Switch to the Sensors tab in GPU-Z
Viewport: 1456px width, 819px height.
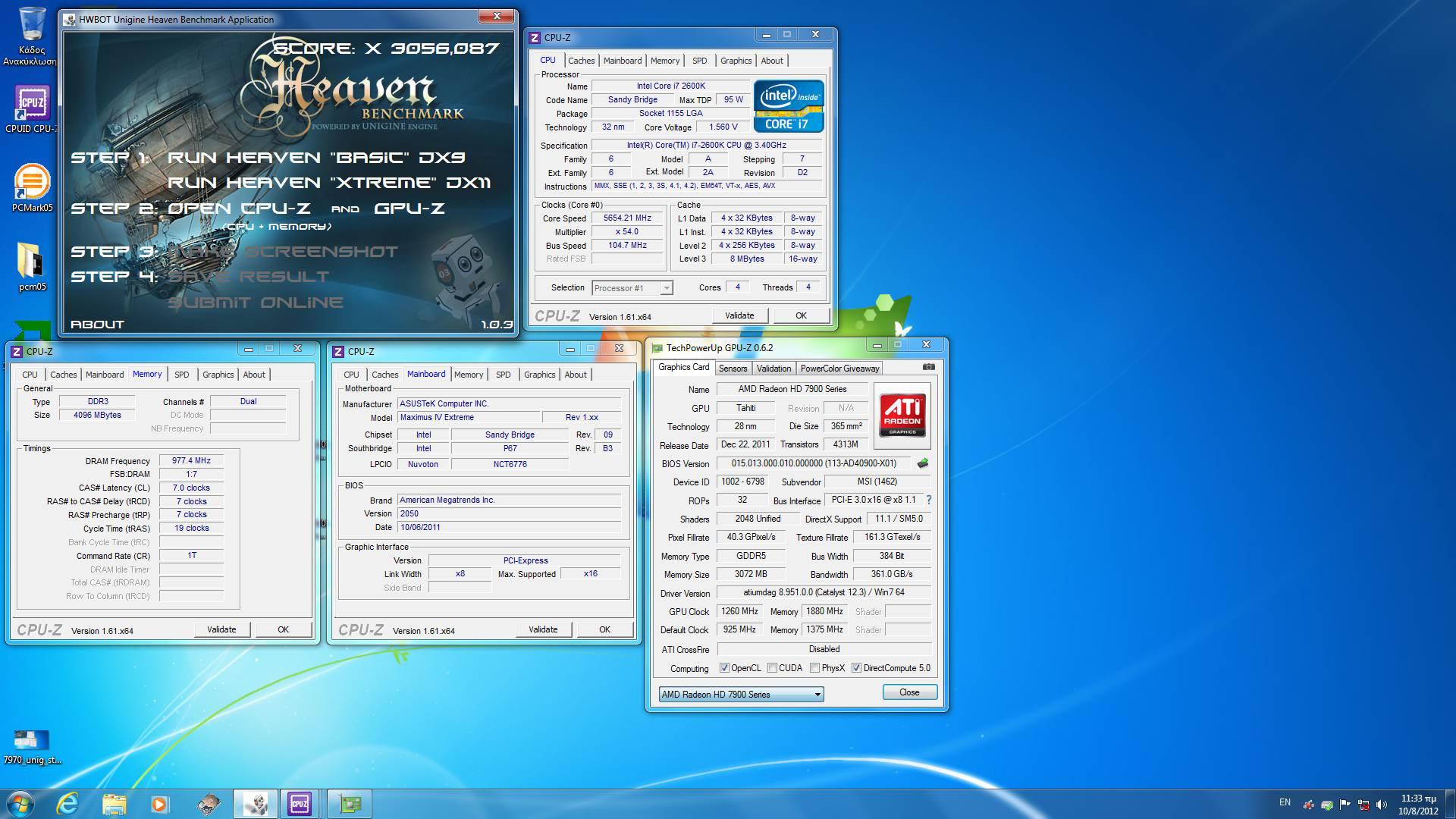pyautogui.click(x=733, y=368)
